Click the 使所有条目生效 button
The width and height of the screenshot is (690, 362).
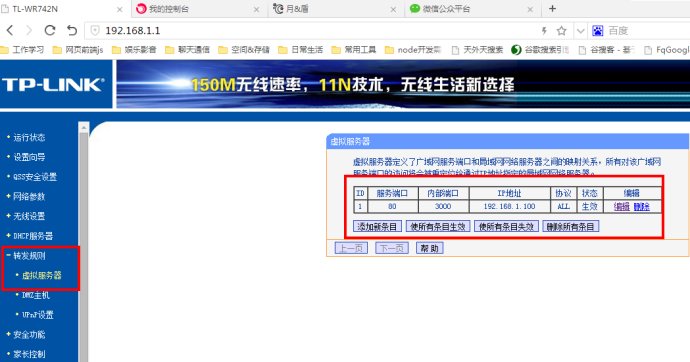tap(438, 227)
